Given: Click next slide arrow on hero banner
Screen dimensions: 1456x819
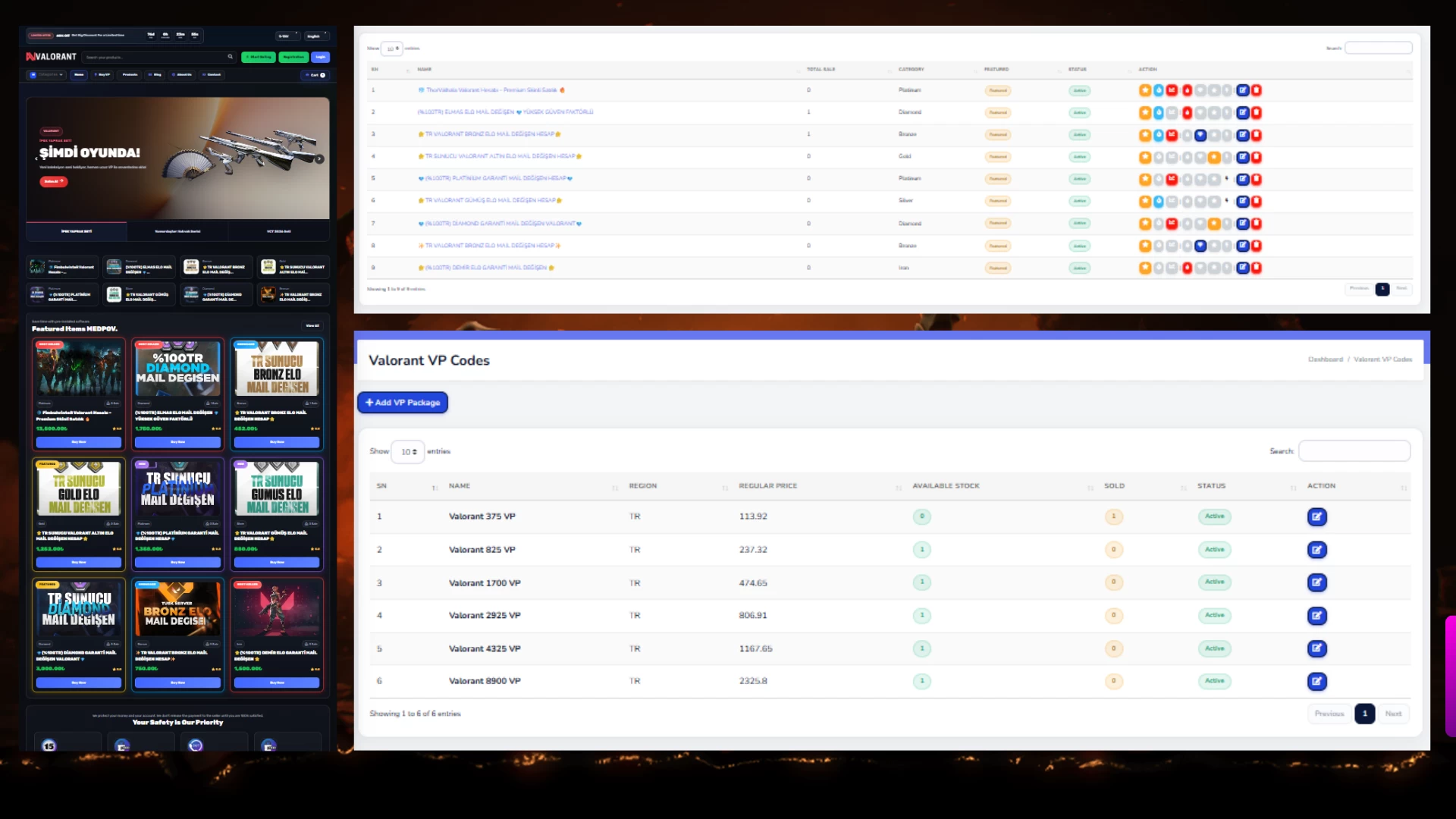Looking at the screenshot, I should coord(319,159).
